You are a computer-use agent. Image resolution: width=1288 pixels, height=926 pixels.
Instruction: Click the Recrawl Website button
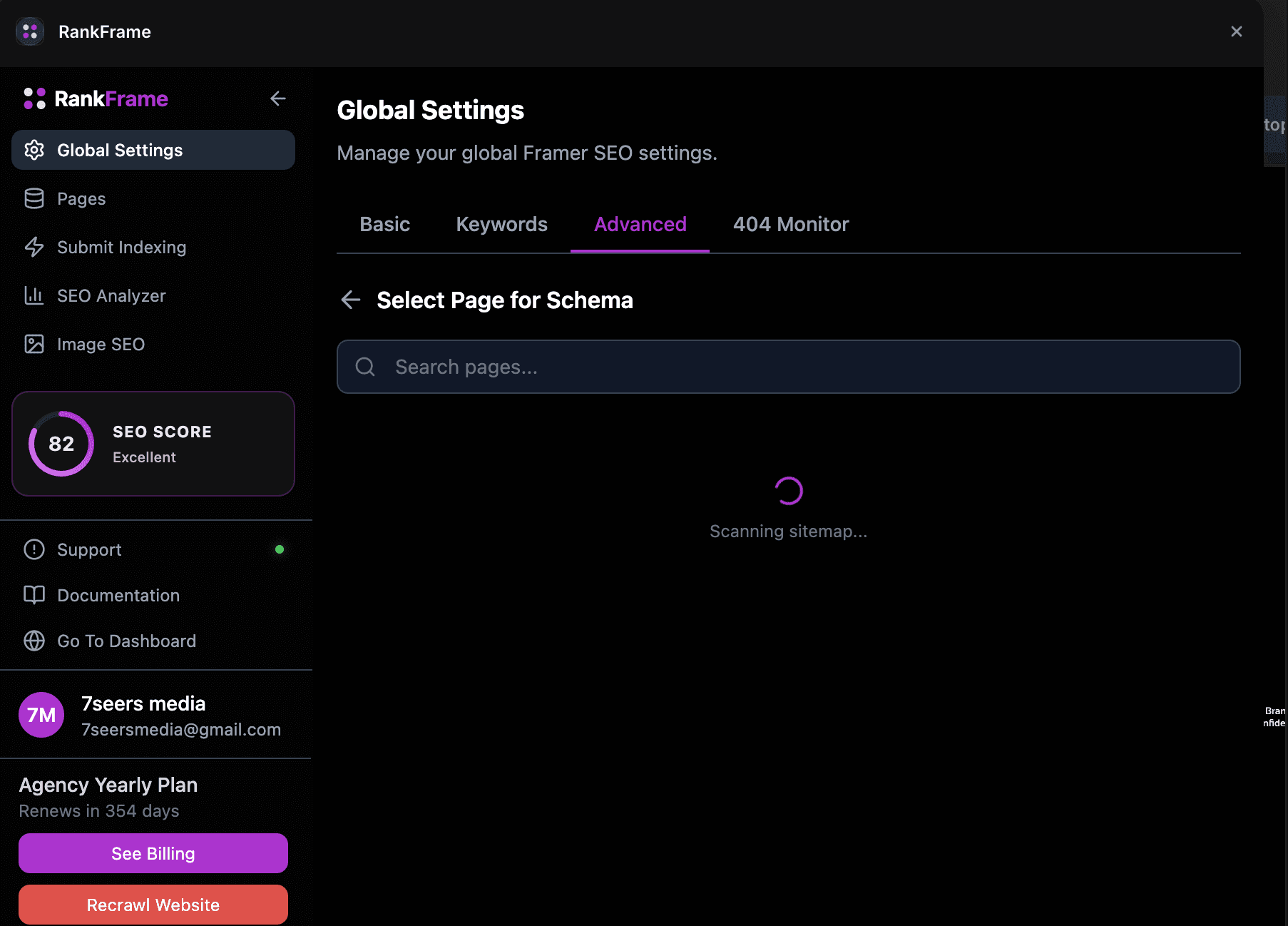153,905
